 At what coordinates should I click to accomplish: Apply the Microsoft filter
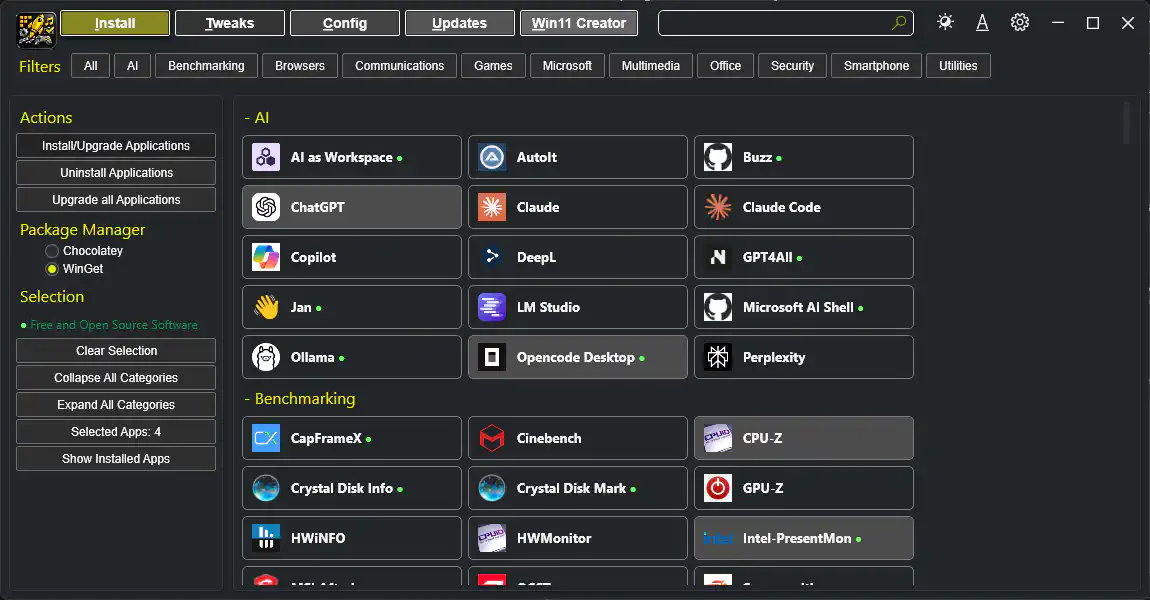tap(567, 65)
